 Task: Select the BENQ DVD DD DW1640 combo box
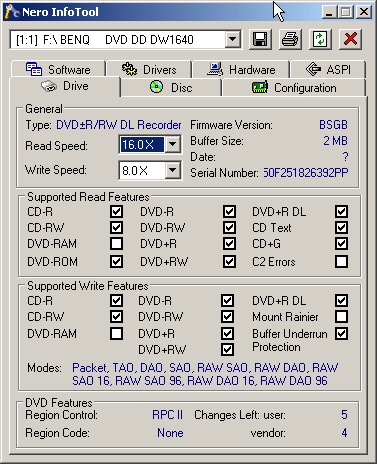tap(125, 40)
